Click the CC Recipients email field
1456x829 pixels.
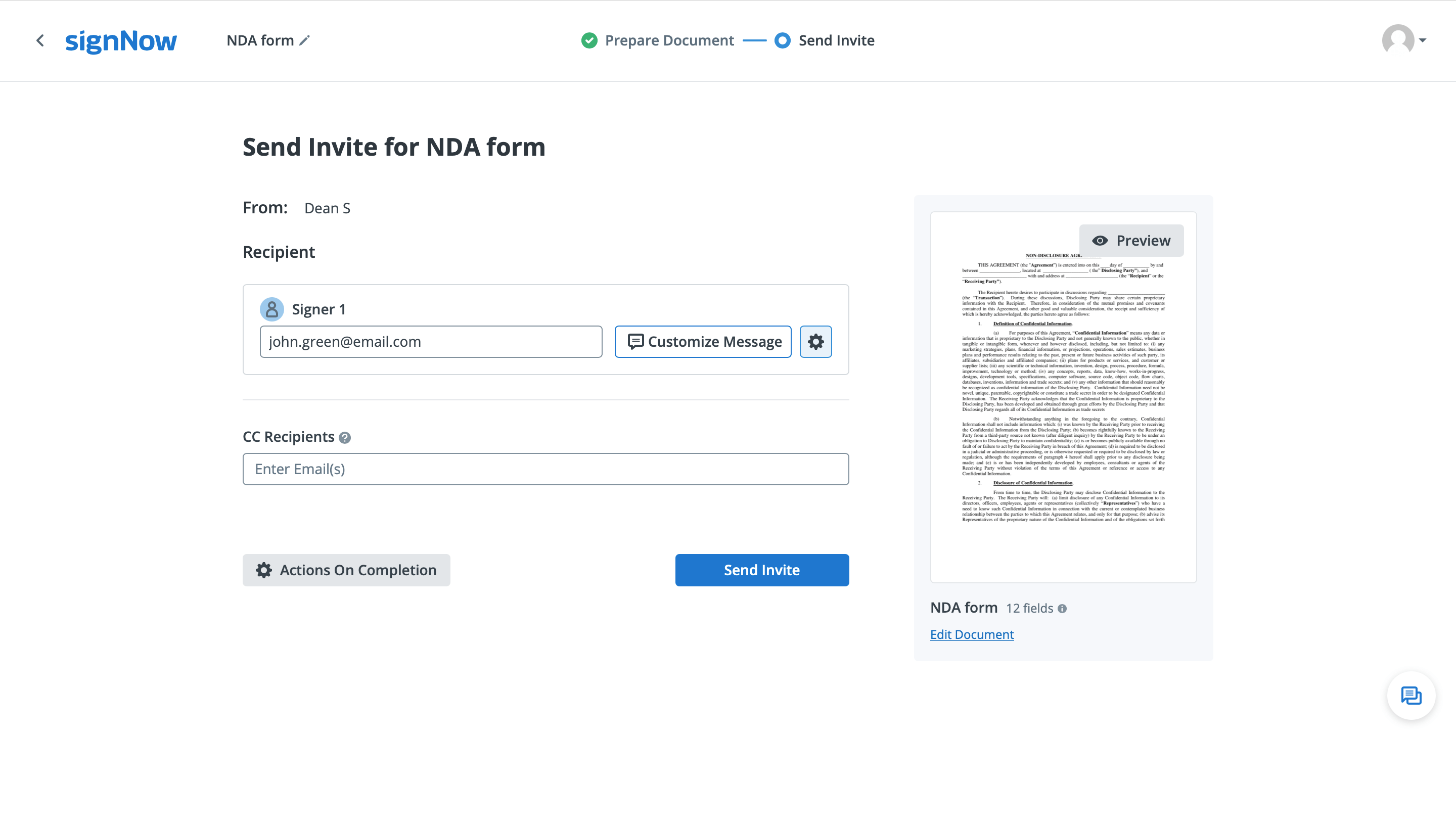(545, 469)
